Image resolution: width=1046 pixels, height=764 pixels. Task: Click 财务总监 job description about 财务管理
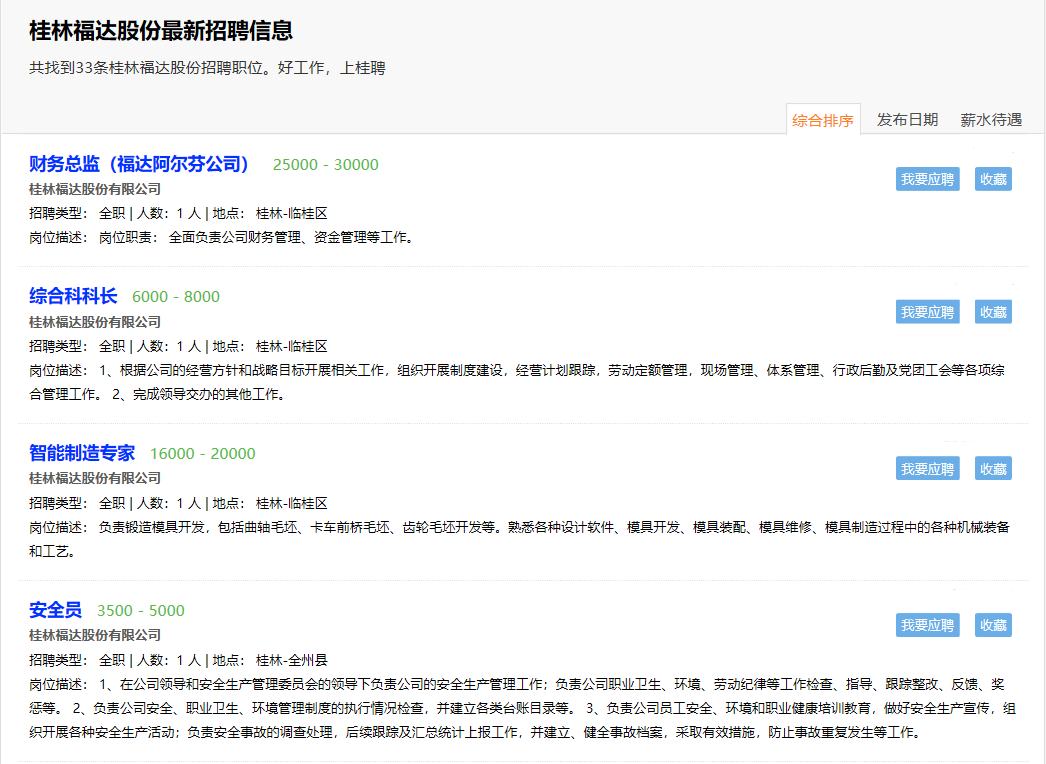click(x=221, y=238)
